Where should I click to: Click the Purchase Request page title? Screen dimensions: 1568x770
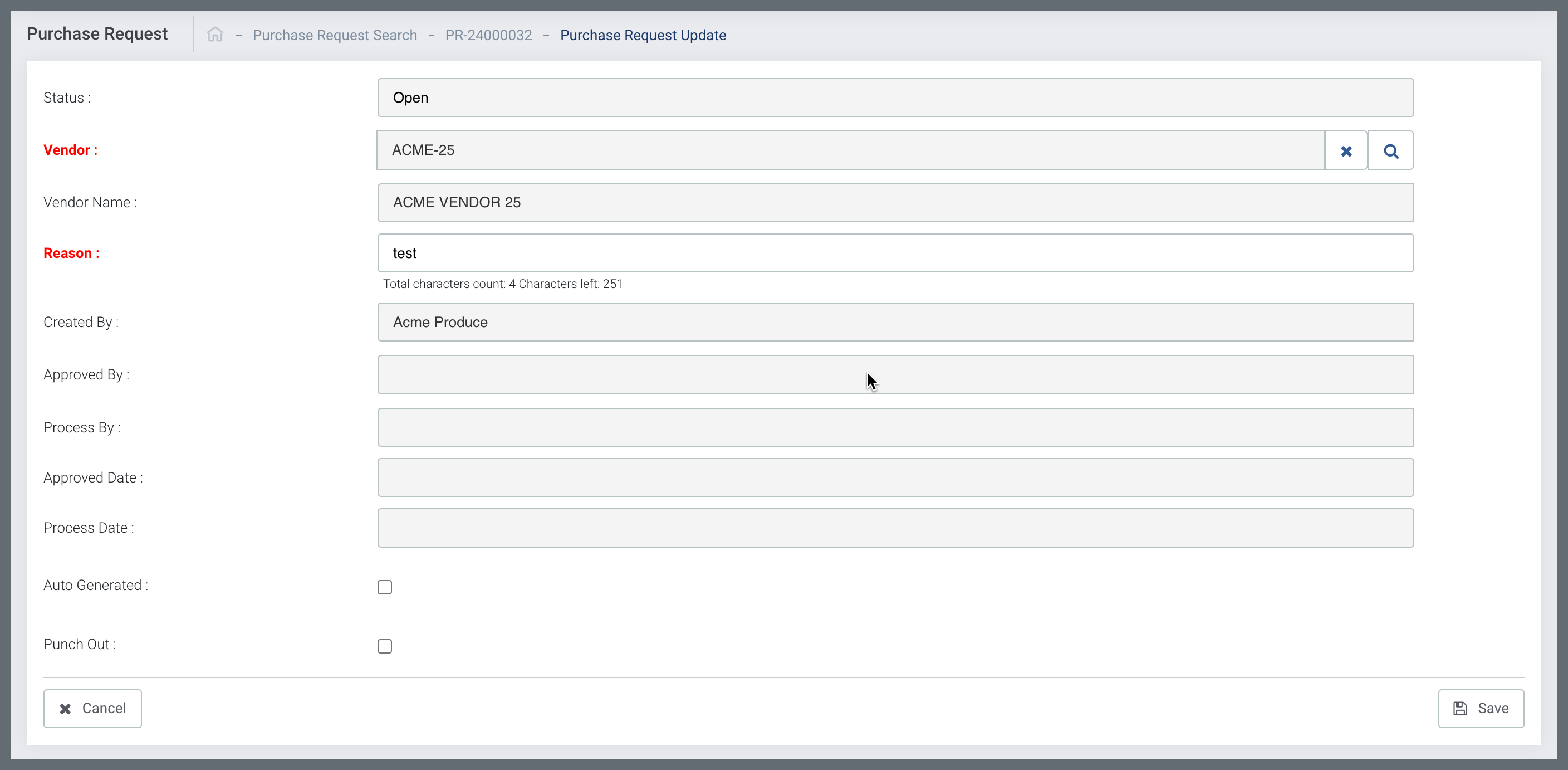pyautogui.click(x=97, y=33)
